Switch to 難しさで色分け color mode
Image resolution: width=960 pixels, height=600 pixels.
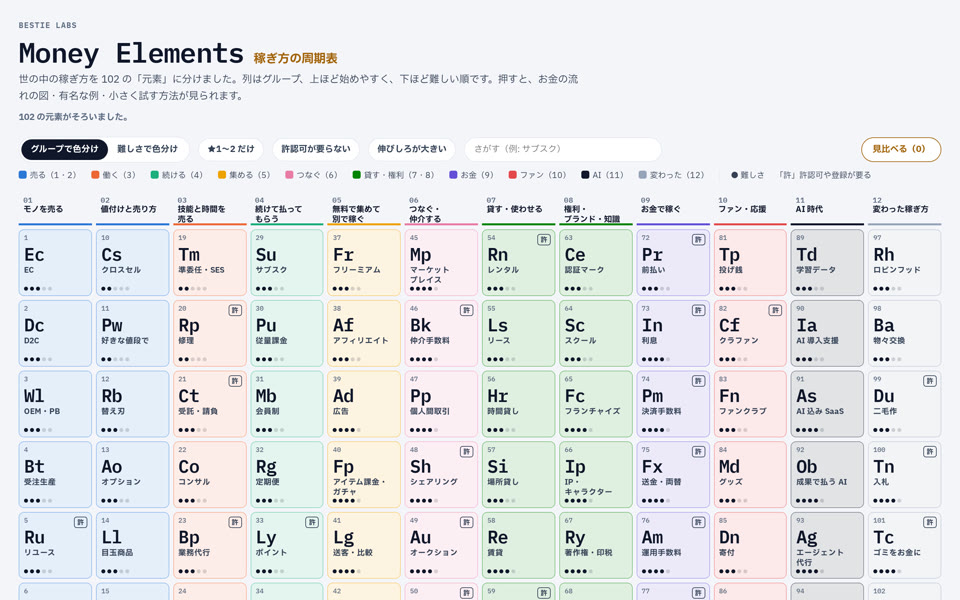click(x=148, y=149)
